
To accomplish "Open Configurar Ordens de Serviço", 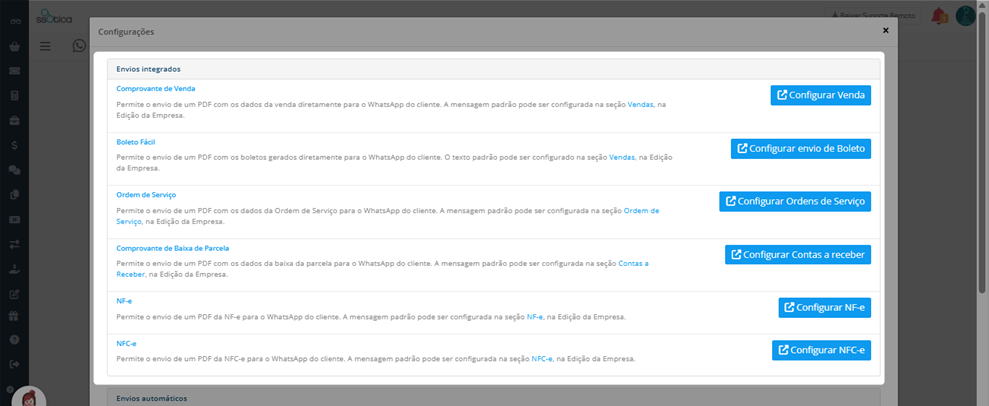I will pyautogui.click(x=795, y=201).
